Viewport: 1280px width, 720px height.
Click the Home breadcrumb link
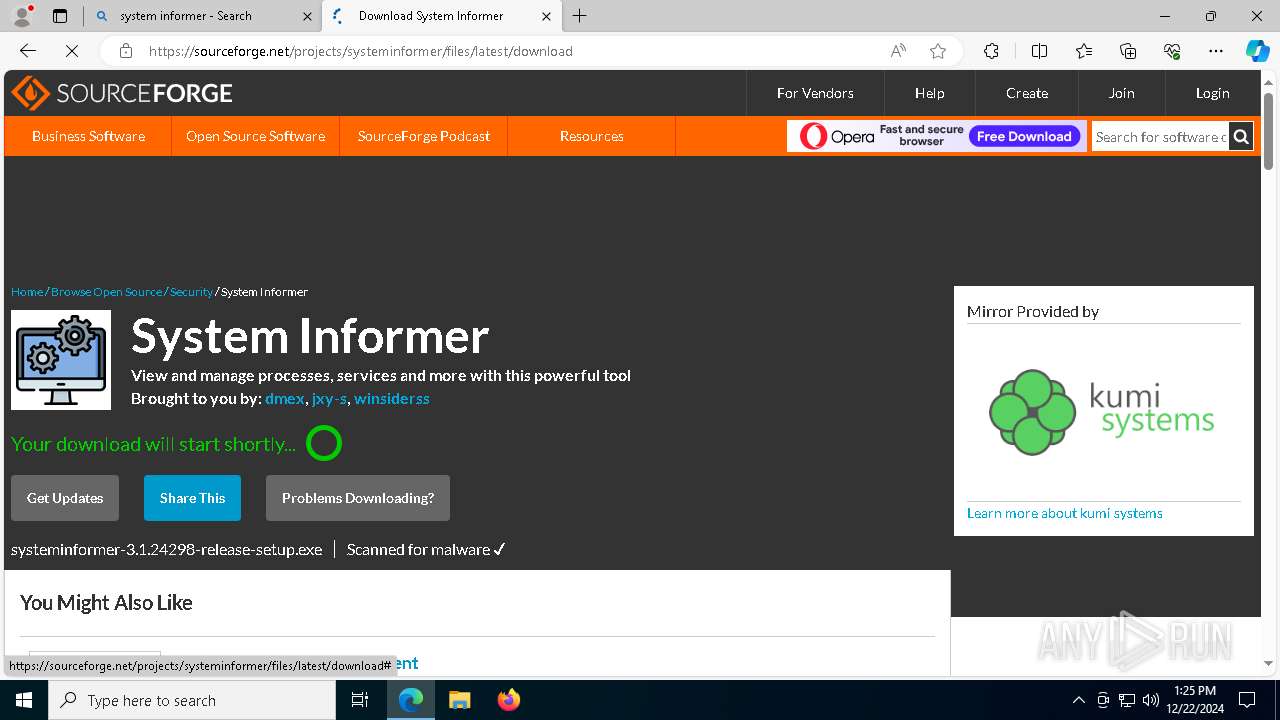pyautogui.click(x=27, y=292)
